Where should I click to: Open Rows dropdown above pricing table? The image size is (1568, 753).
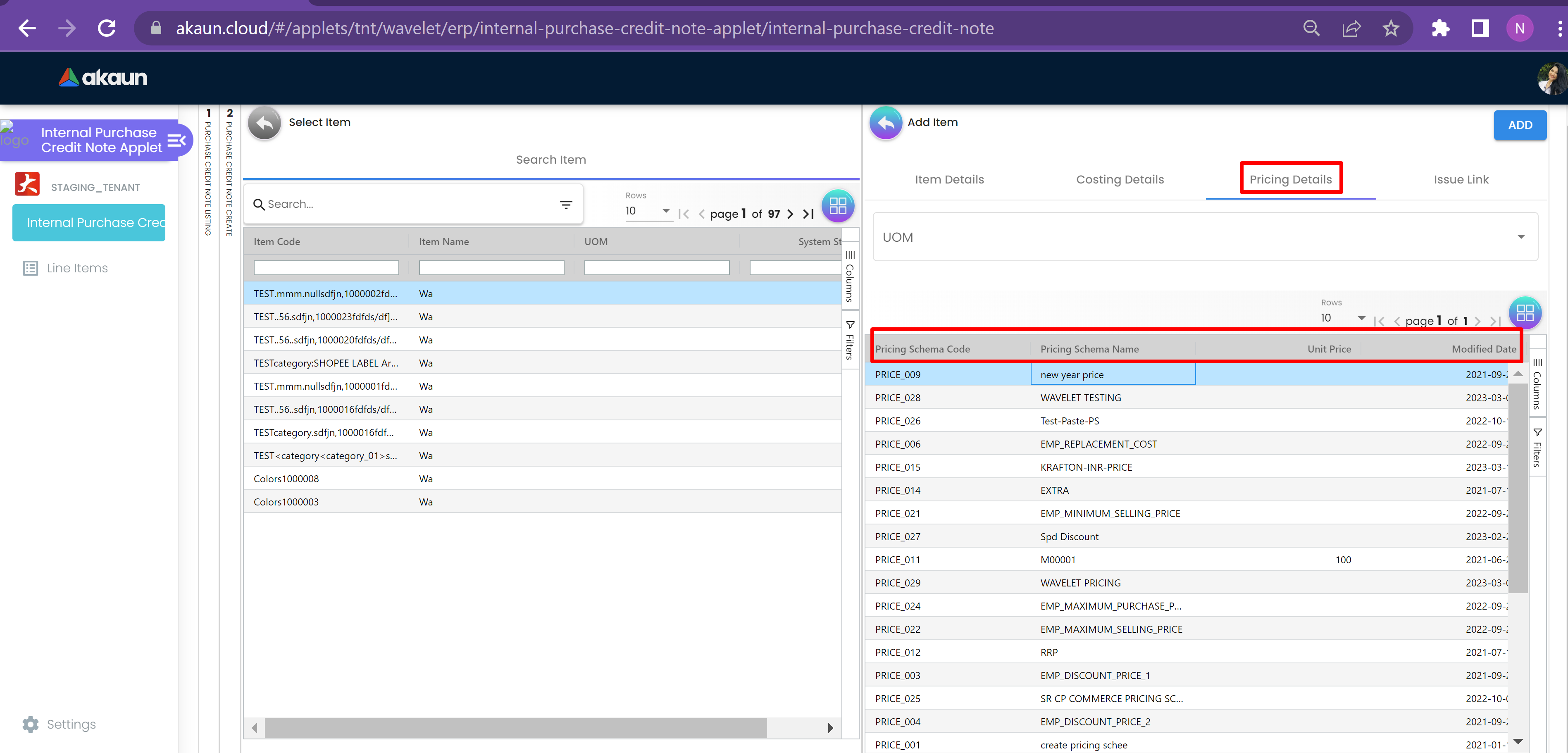pos(1343,318)
